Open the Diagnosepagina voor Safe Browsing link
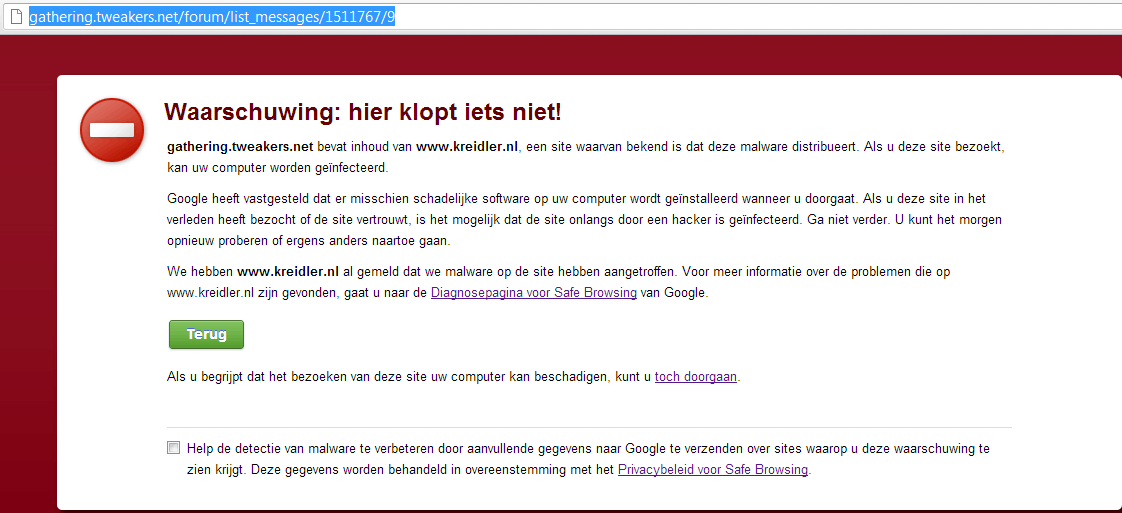Image resolution: width=1122 pixels, height=513 pixels. 534,293
